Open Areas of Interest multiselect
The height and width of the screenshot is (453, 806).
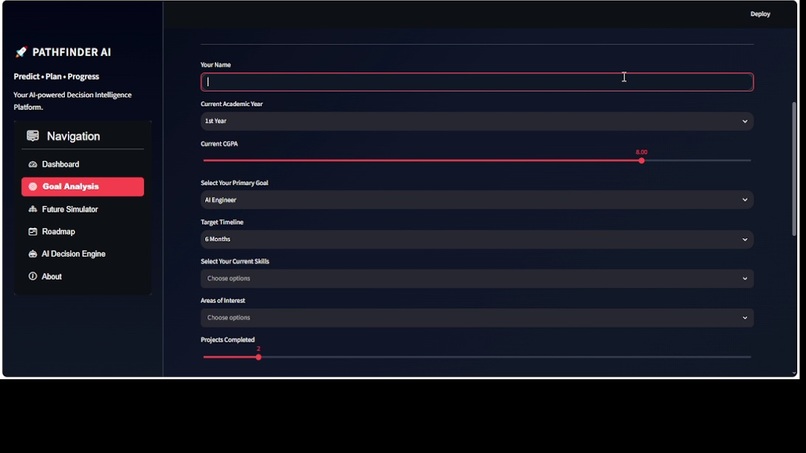coord(477,318)
